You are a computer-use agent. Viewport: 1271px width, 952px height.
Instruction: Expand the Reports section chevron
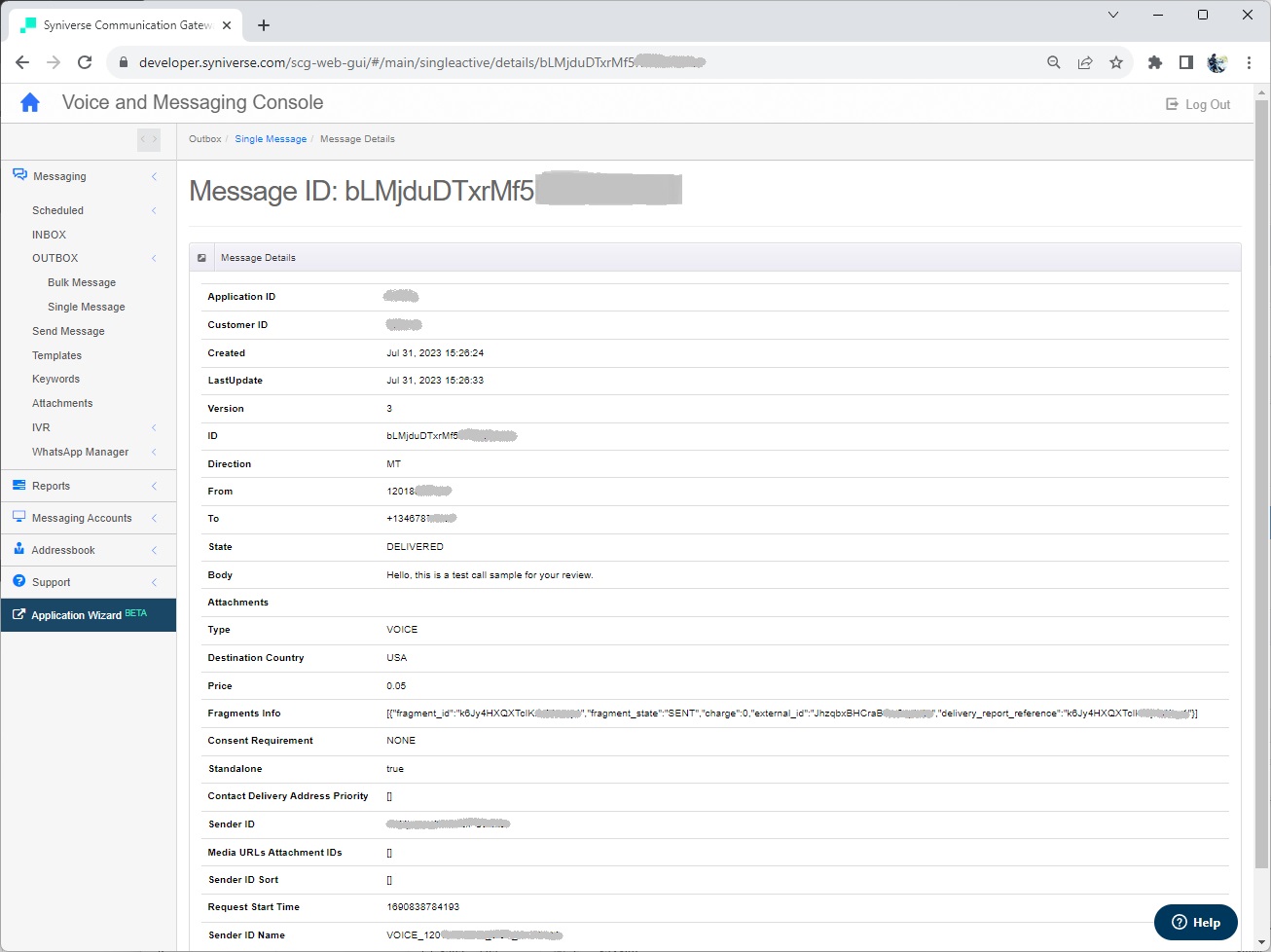pos(155,486)
